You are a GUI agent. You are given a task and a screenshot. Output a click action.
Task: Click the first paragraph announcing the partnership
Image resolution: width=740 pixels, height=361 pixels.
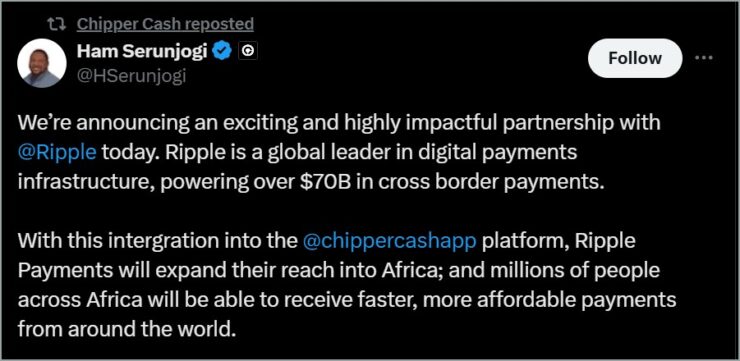tap(339, 153)
